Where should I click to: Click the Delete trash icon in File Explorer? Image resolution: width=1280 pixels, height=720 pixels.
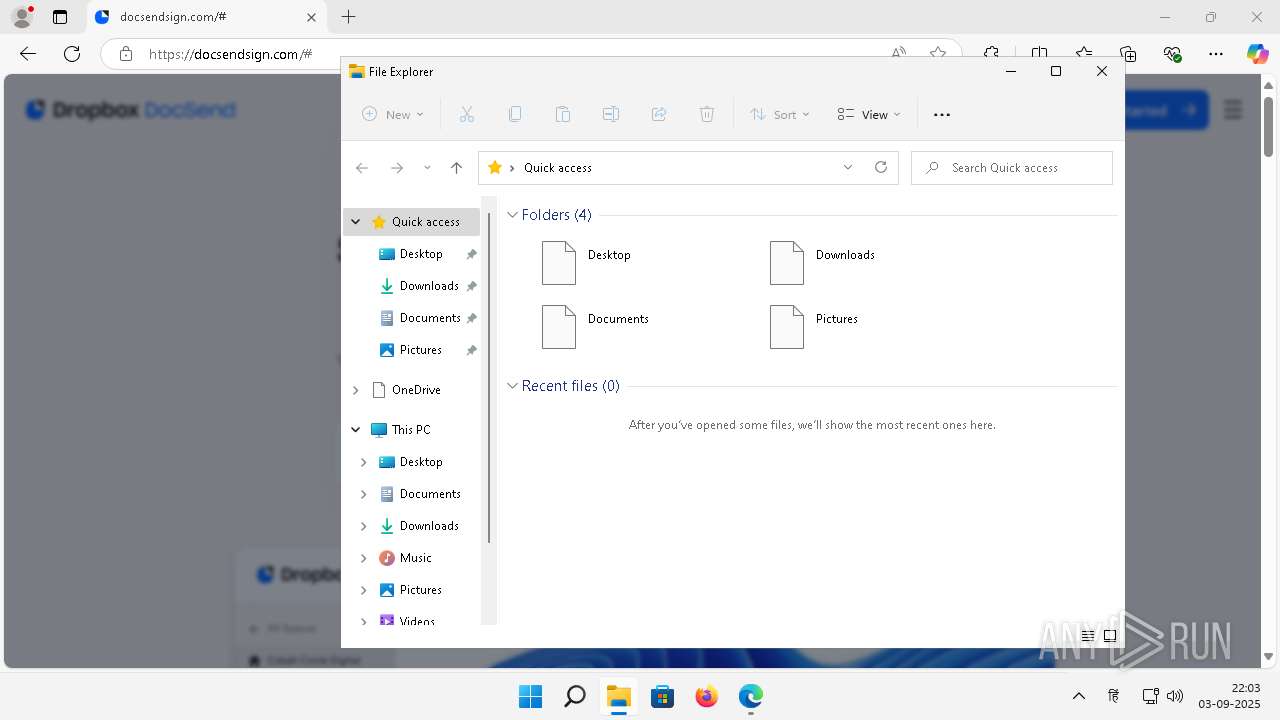(x=707, y=115)
